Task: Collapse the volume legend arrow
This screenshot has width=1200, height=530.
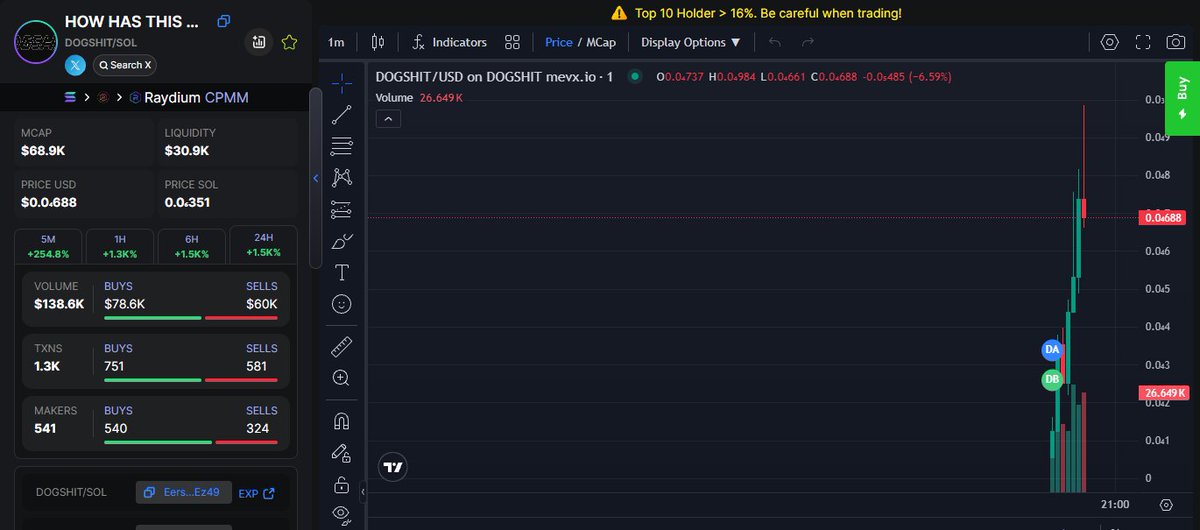Action: point(389,119)
